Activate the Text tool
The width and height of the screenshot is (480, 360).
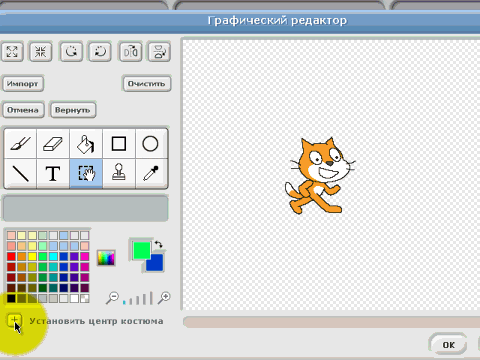click(x=53, y=174)
